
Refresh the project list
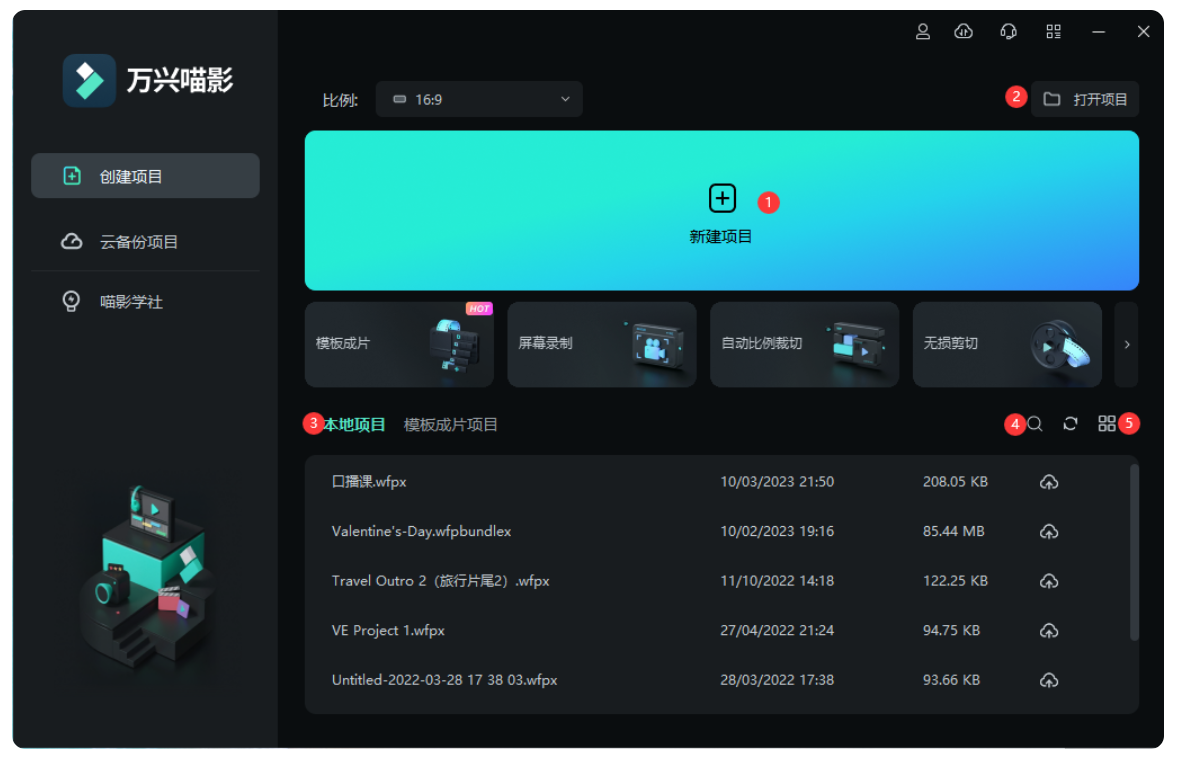[1070, 423]
